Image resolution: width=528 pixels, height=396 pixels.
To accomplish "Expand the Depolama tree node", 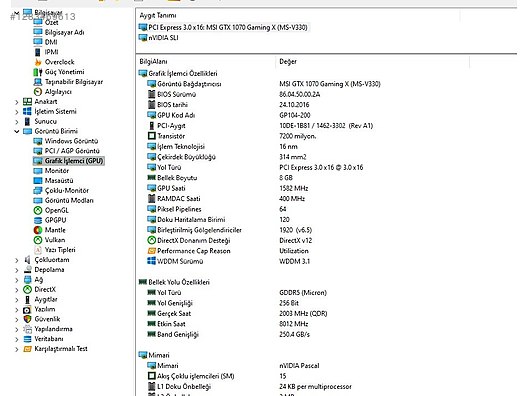I will 16,270.
